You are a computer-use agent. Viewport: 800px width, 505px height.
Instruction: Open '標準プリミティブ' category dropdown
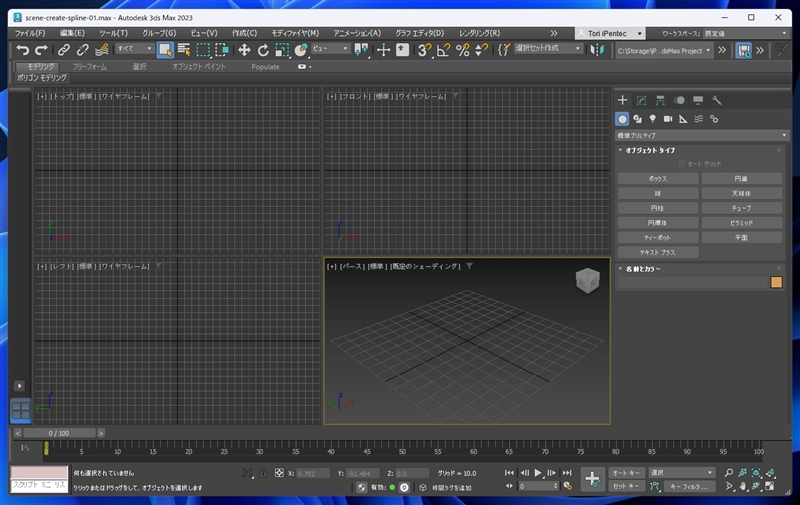tap(702, 136)
